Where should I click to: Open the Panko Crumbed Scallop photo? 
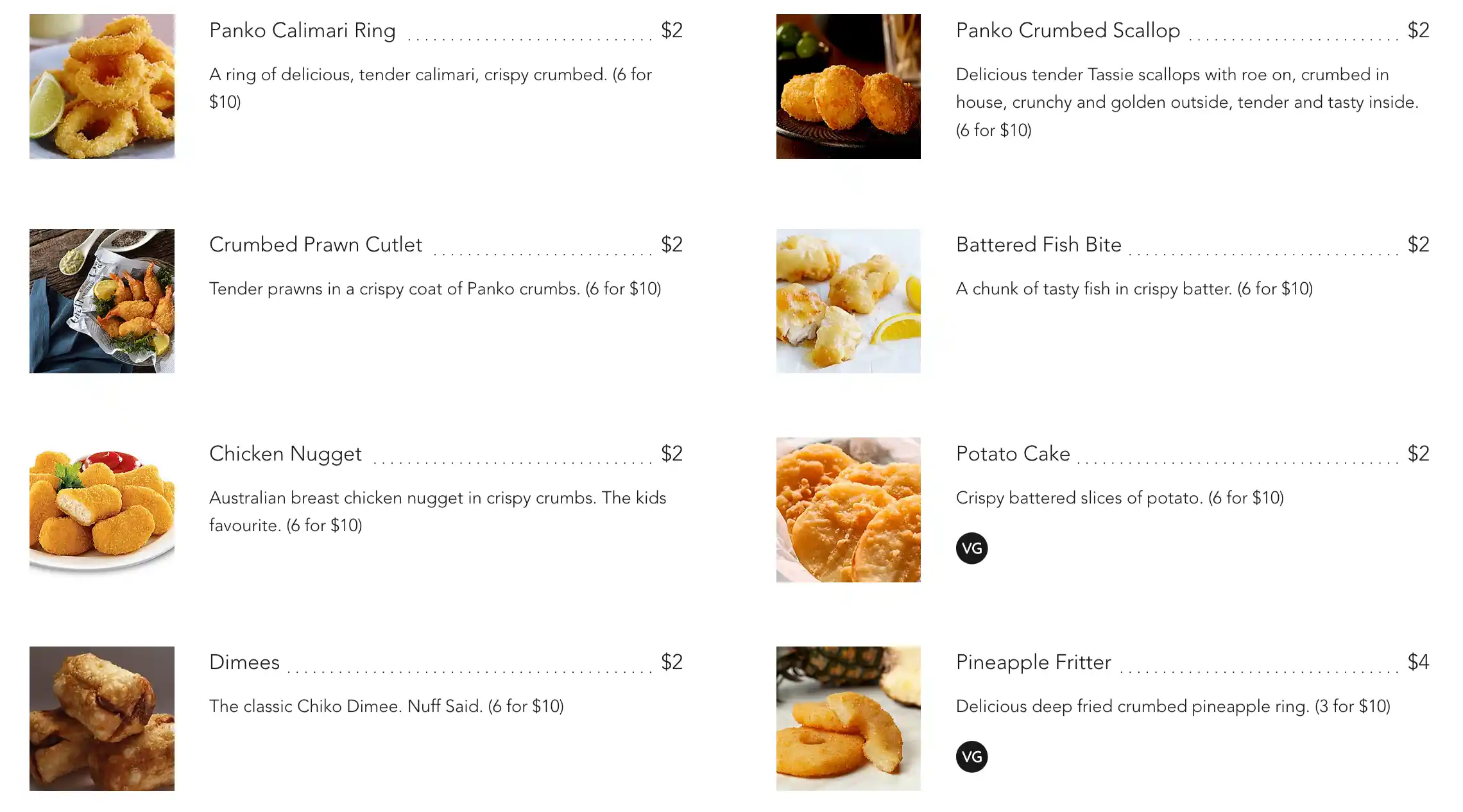coord(848,87)
